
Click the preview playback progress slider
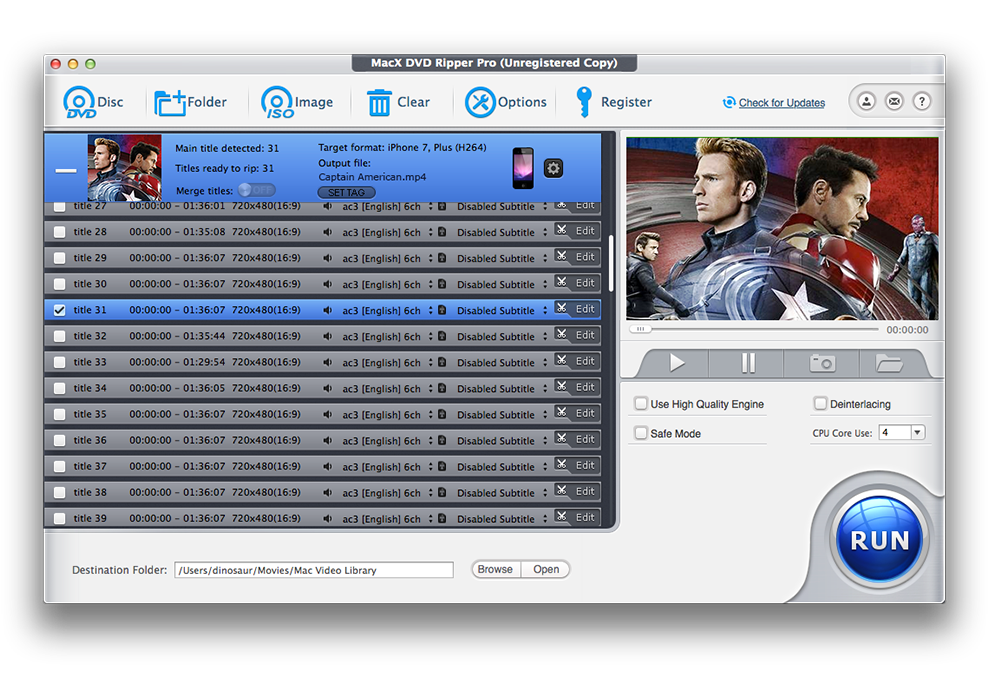pos(754,329)
